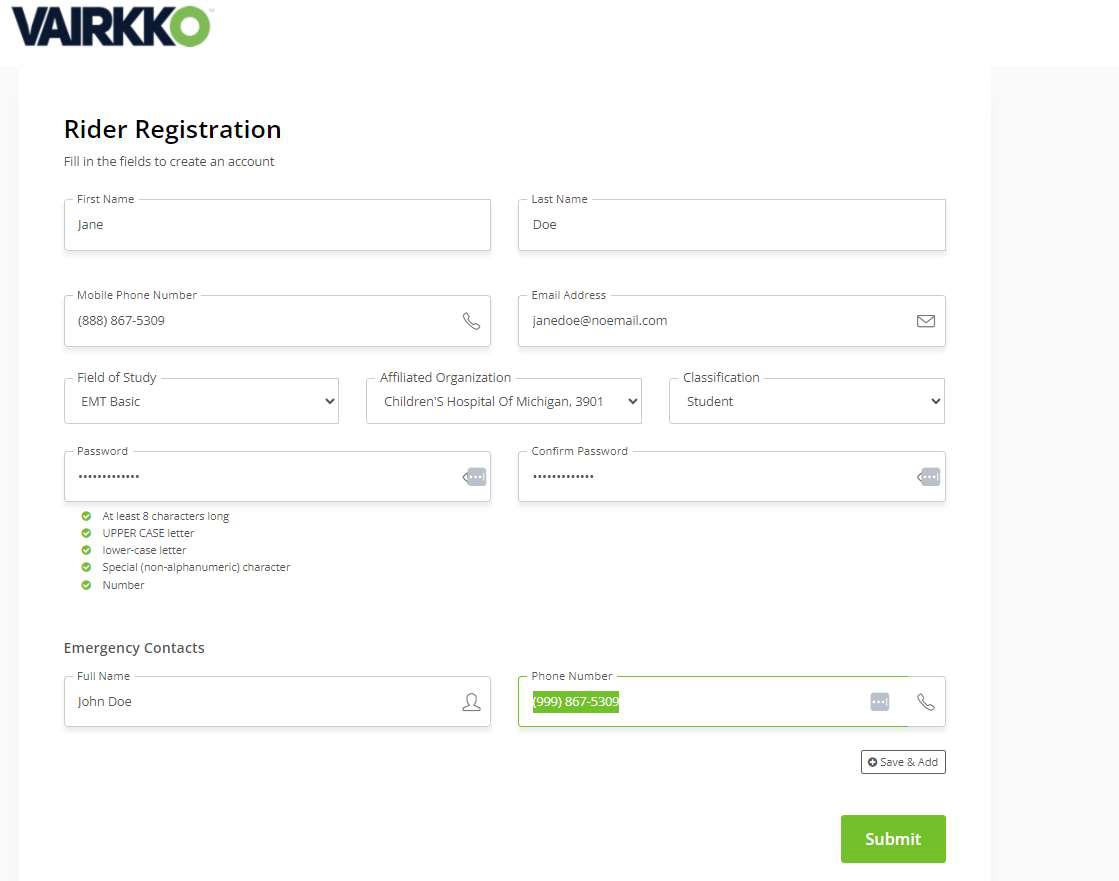Click green check beside 'UPPER CASE letter'

86,533
